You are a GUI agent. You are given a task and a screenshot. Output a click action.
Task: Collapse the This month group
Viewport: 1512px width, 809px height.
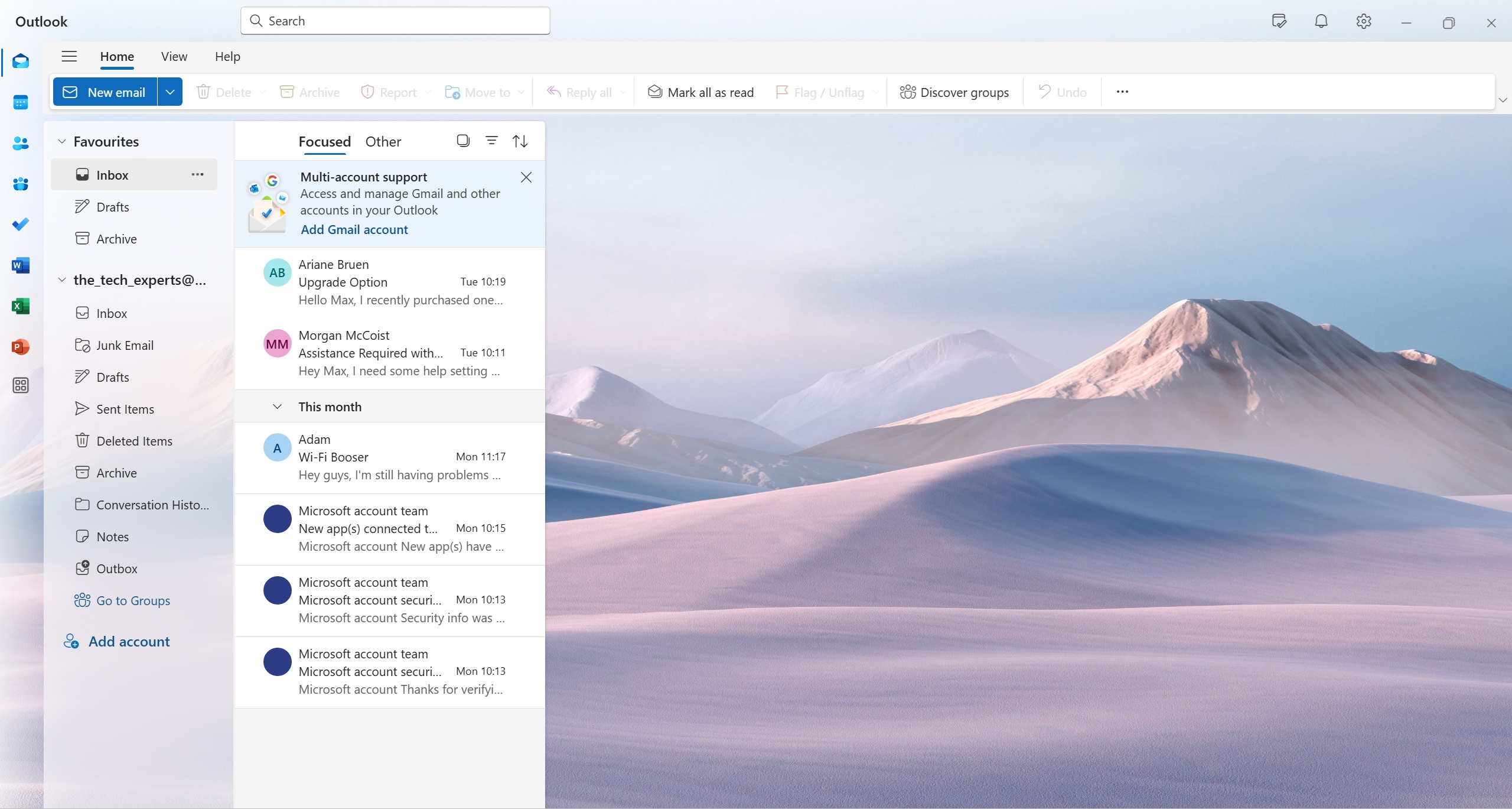[277, 406]
